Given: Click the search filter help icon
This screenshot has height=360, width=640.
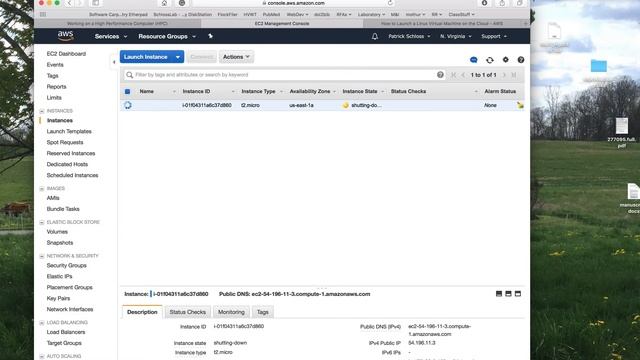Looking at the screenshot, I should tap(440, 75).
